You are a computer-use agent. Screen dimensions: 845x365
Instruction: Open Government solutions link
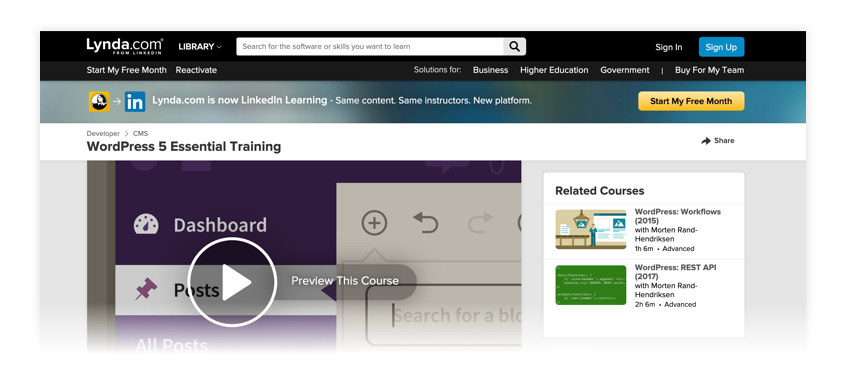coord(625,70)
